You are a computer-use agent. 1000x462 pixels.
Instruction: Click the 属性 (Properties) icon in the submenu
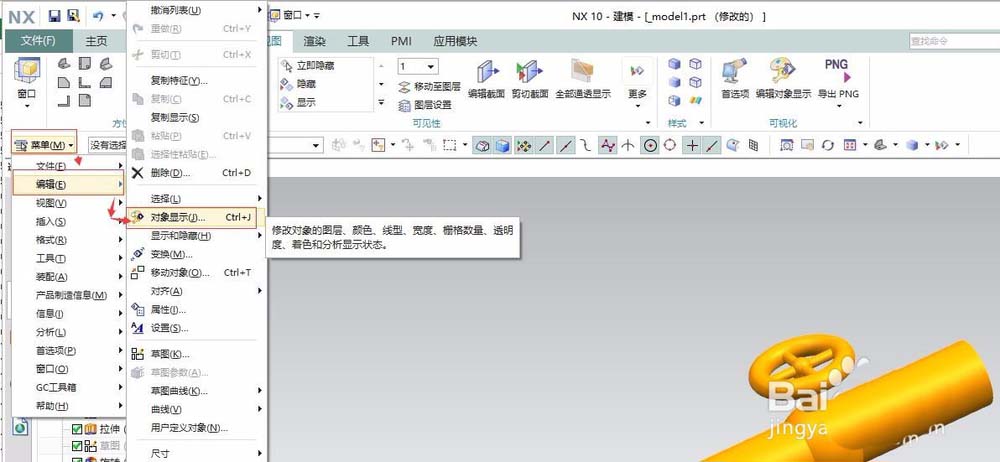point(137,309)
